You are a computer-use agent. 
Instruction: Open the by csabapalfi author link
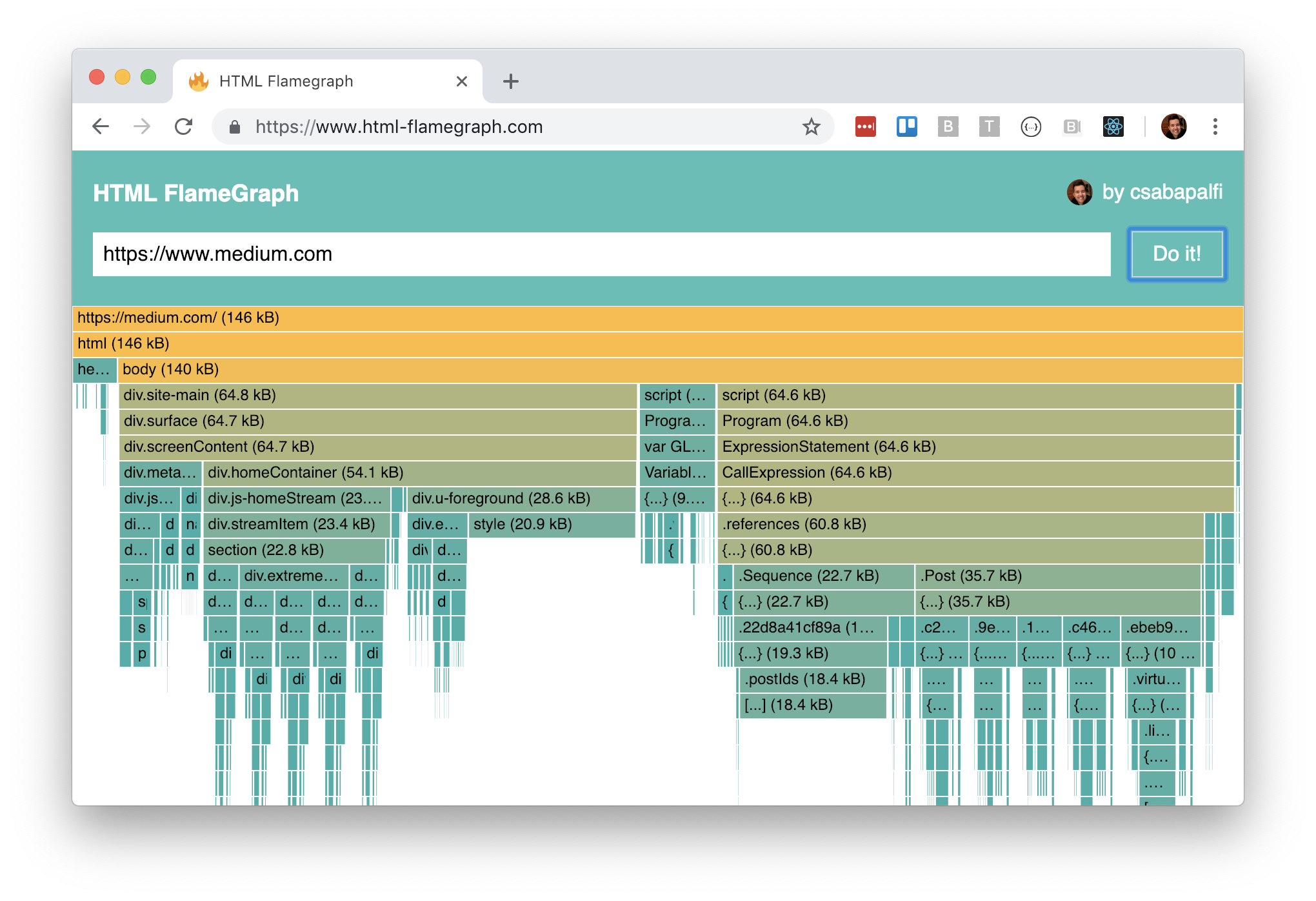point(1162,192)
